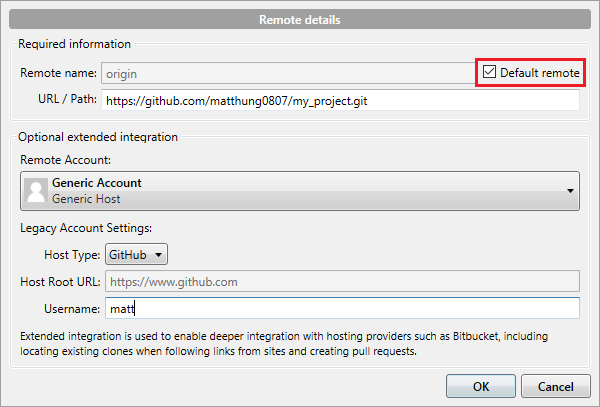Expand the Host Type GitHub dropdown
The width and height of the screenshot is (600, 407).
136,255
